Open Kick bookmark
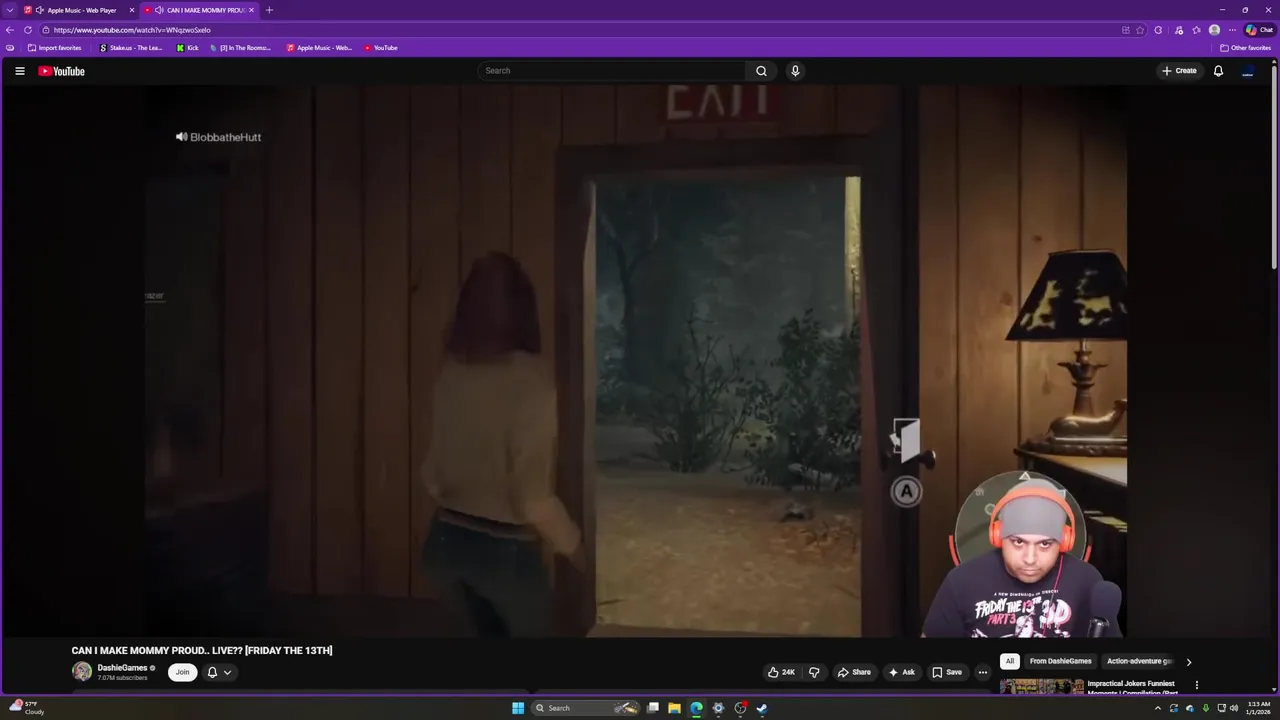Image resolution: width=1280 pixels, height=720 pixels. click(188, 48)
